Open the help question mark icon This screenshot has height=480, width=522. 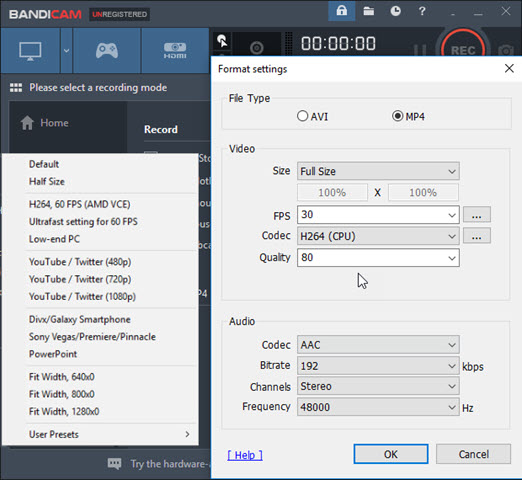pos(422,11)
